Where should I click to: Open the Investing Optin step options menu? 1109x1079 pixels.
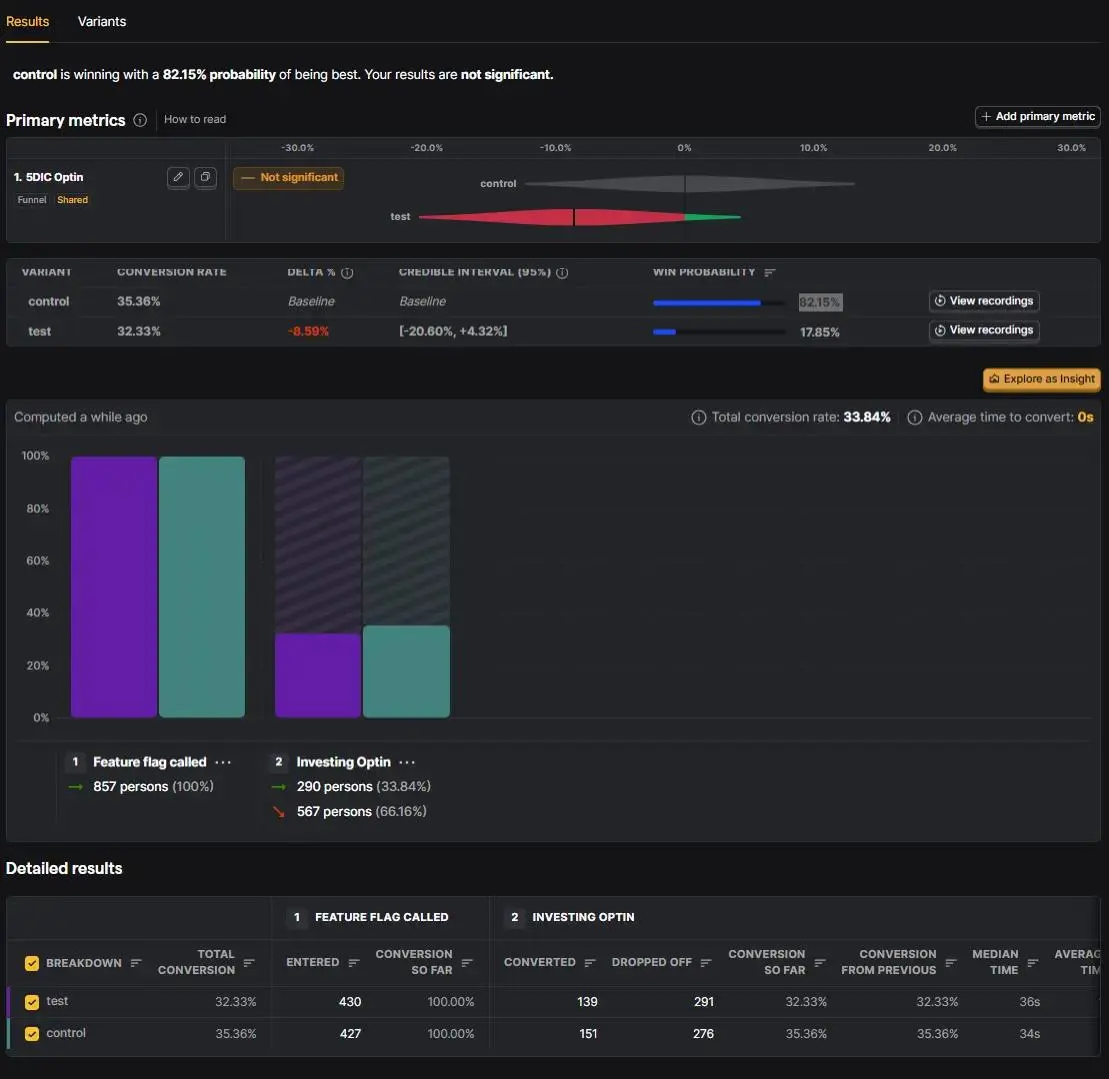click(407, 762)
